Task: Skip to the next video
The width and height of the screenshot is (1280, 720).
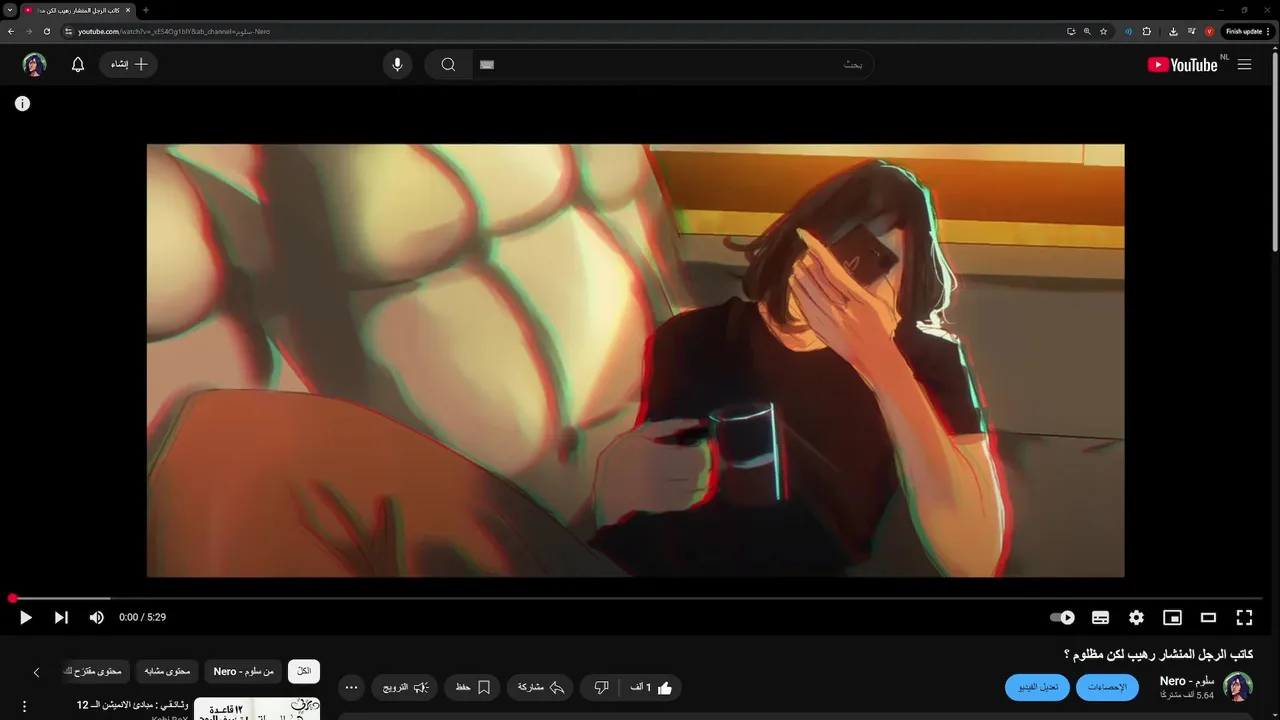Action: pos(61,618)
